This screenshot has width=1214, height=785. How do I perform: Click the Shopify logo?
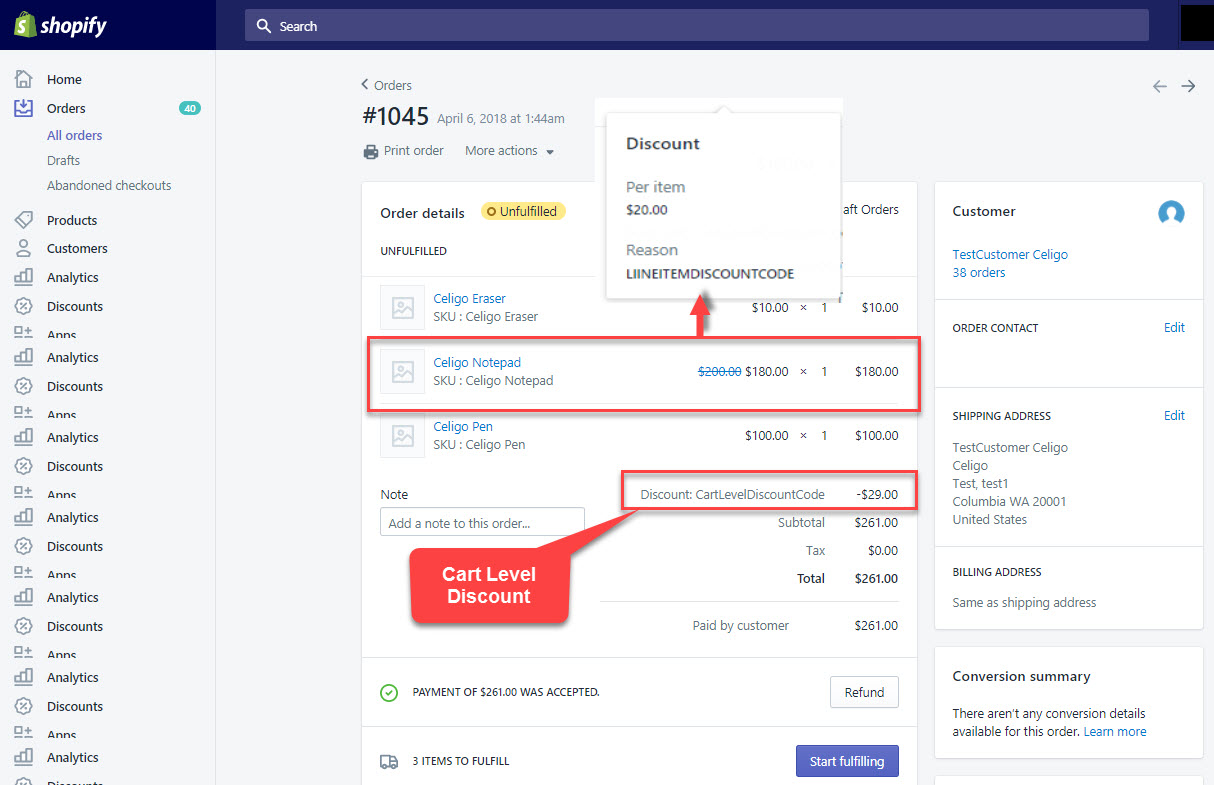coord(61,25)
